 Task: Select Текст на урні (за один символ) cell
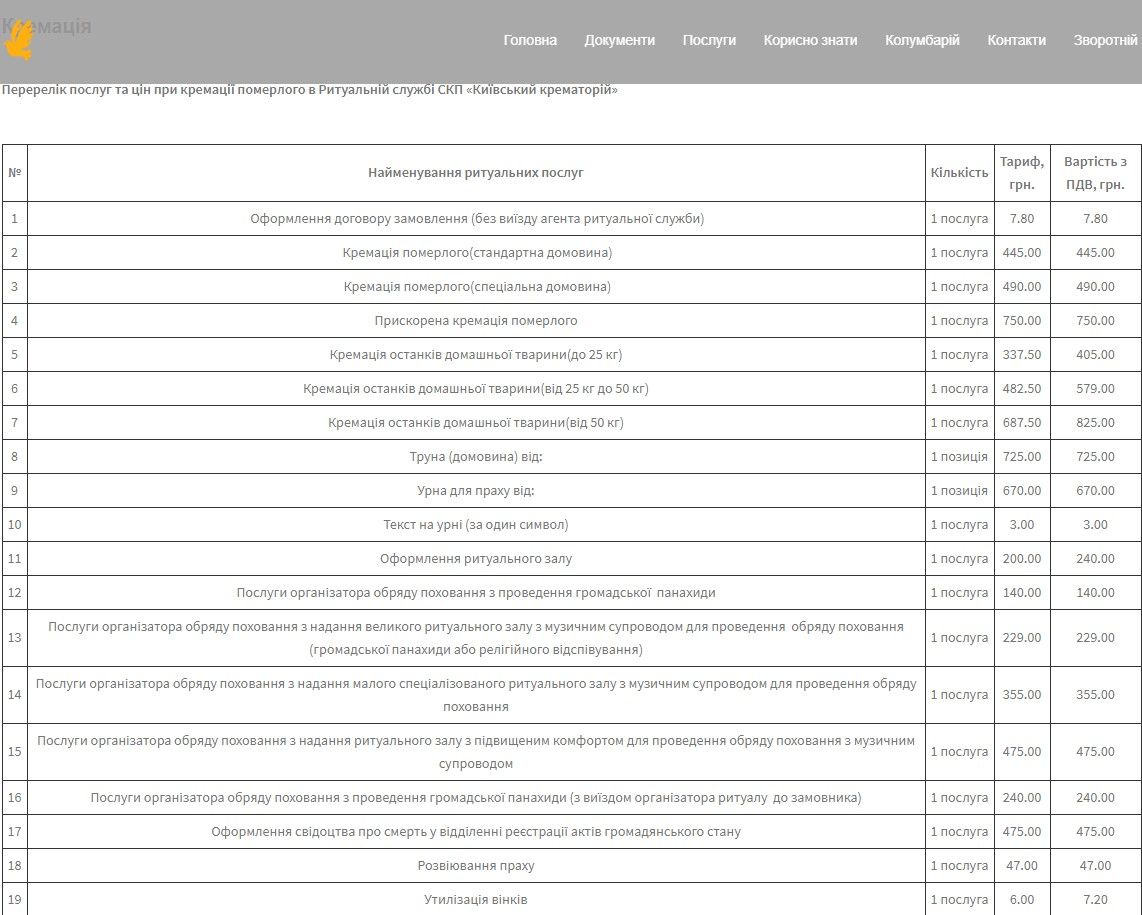(x=476, y=525)
